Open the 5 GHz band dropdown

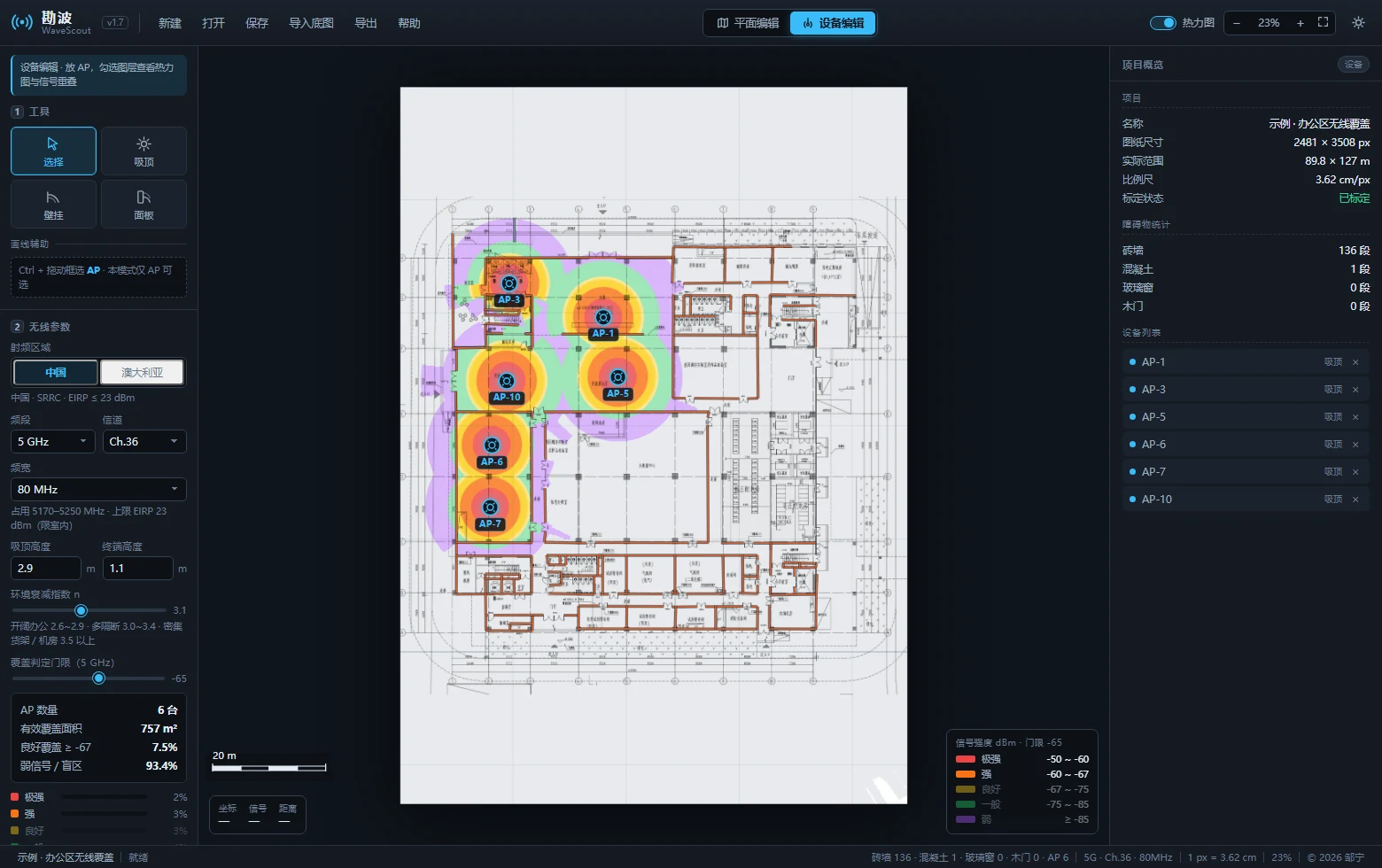[52, 441]
